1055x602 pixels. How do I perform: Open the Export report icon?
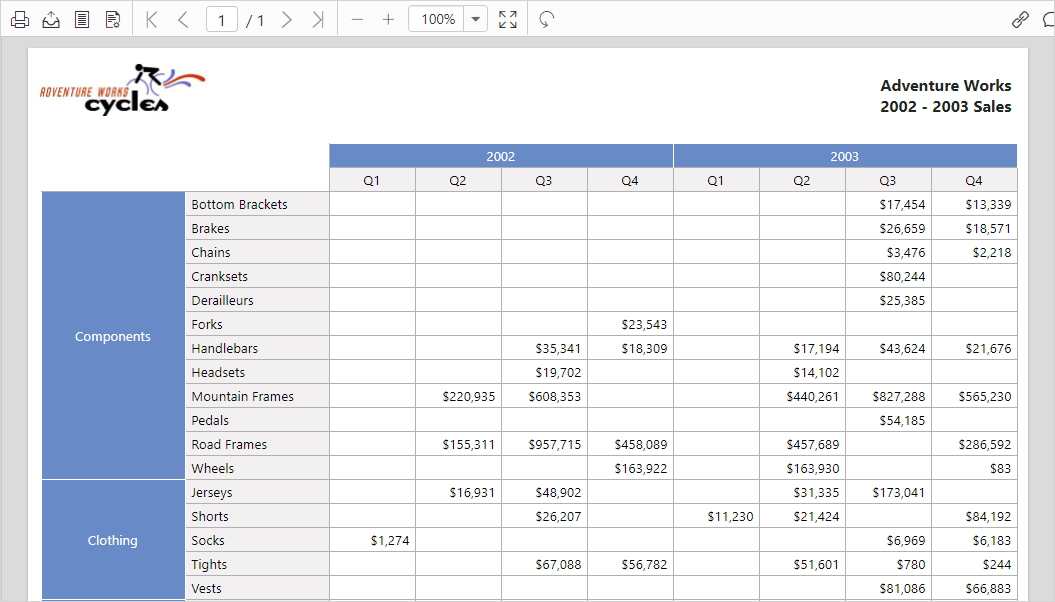point(50,20)
